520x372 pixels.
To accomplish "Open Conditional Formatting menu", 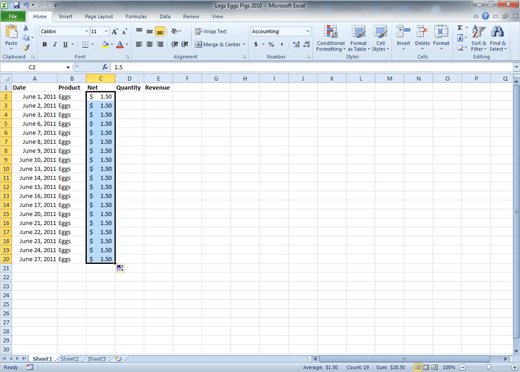I will [x=331, y=38].
